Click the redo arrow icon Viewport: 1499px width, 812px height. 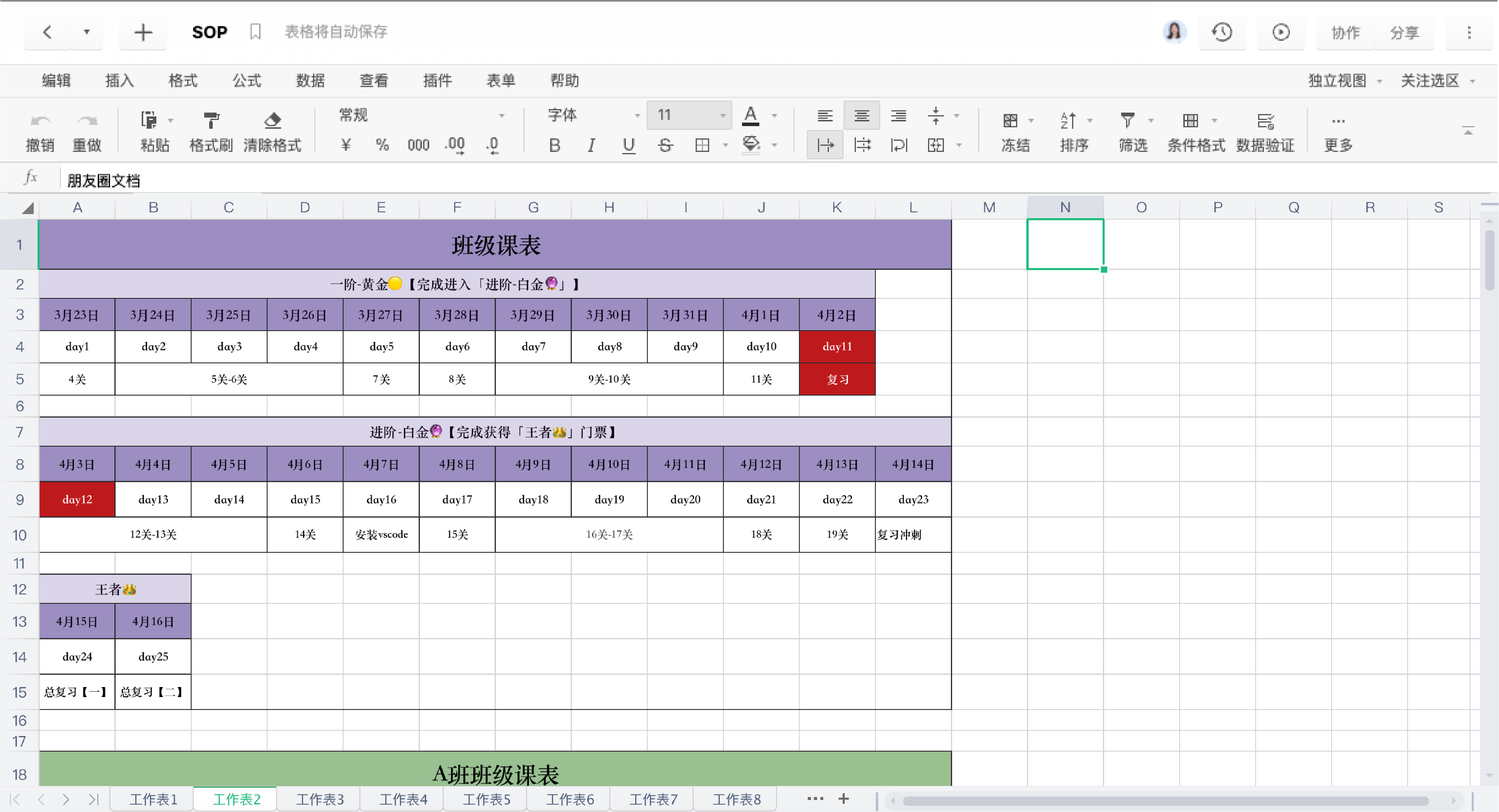(87, 121)
